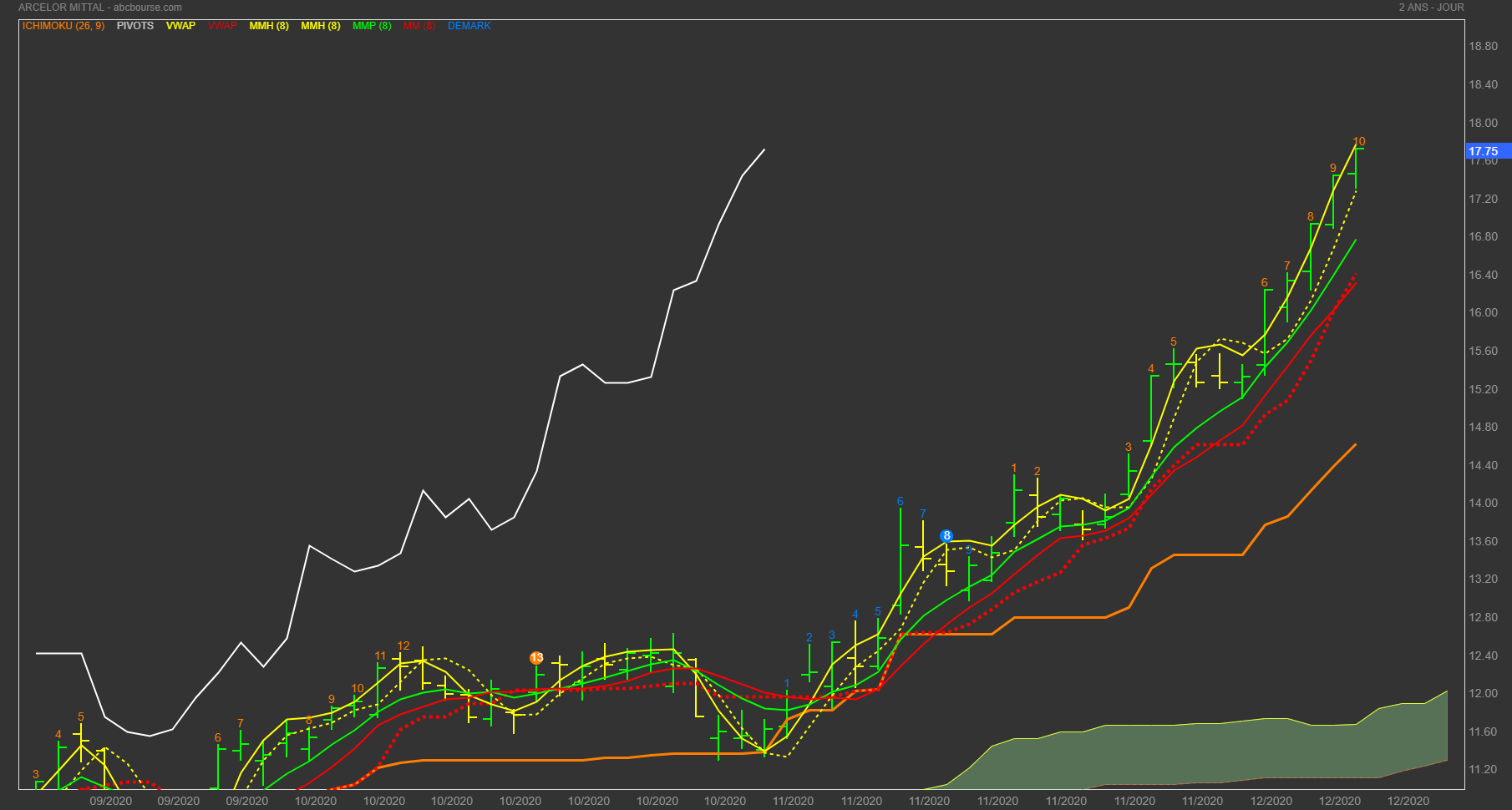
Task: Click the 12.00 price axis label
Action: 1484,693
